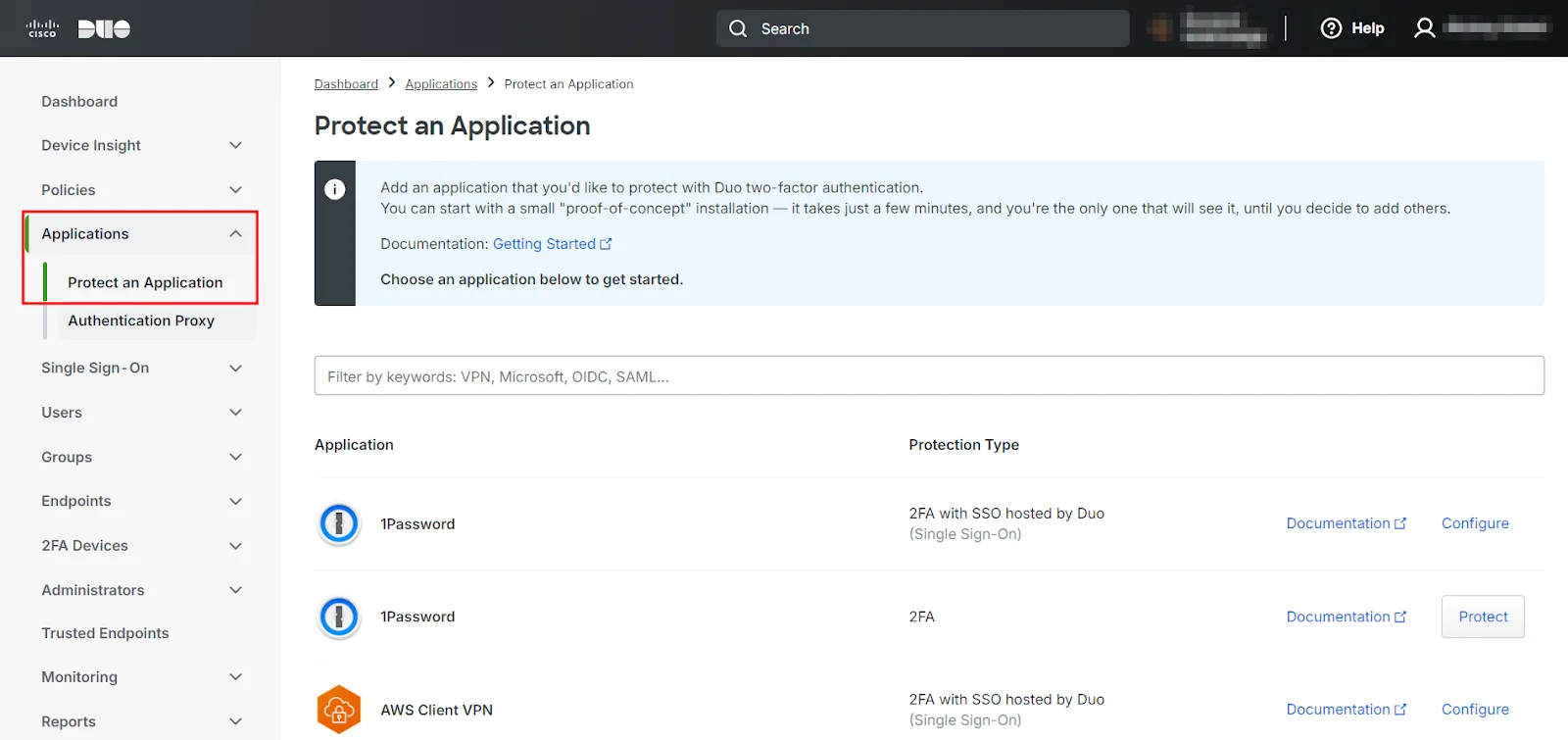Click the Dashboard breadcrumb link
Viewport: 1568px width, 740px height.
[x=346, y=84]
